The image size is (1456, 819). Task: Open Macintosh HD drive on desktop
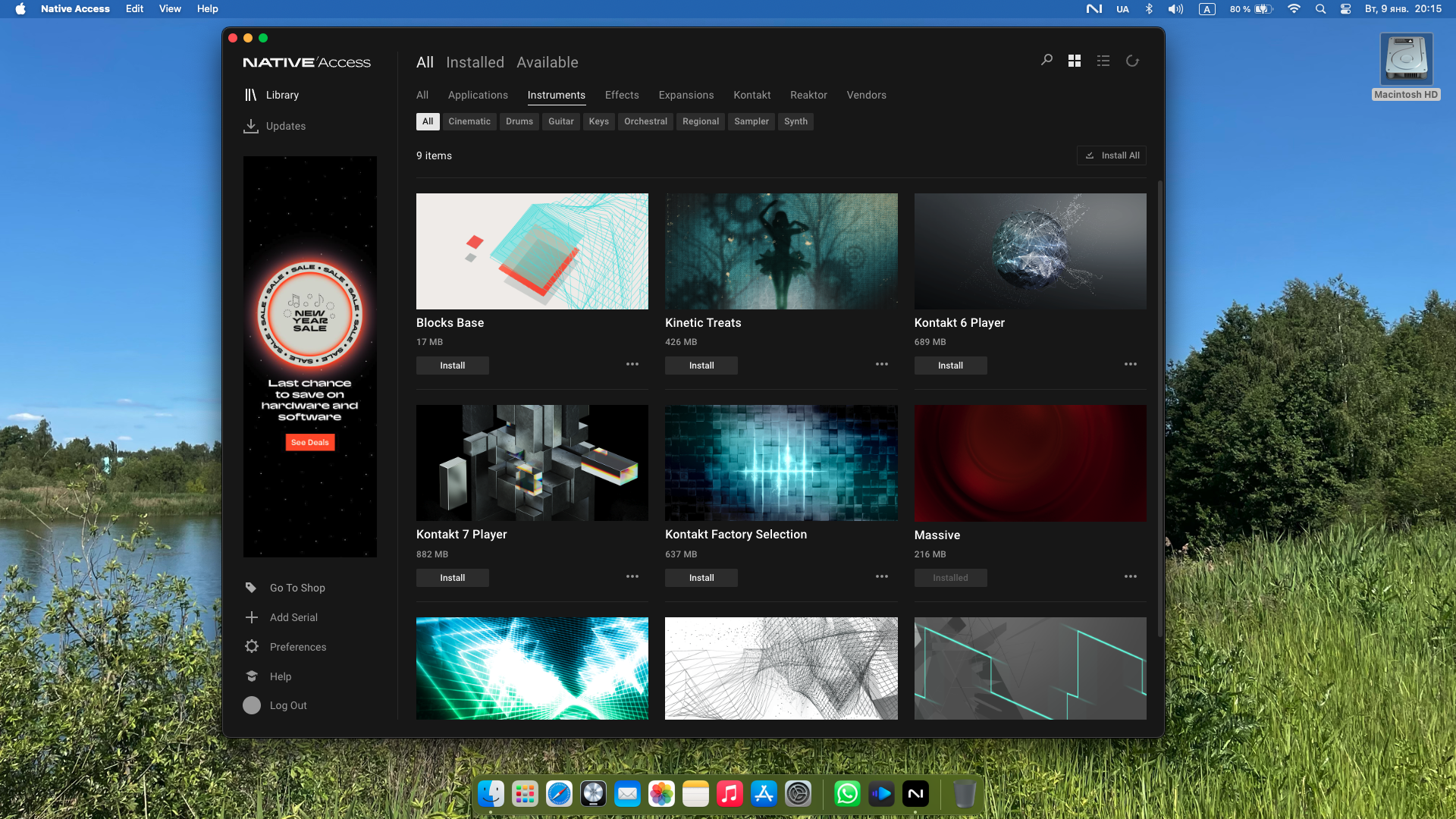coord(1406,66)
